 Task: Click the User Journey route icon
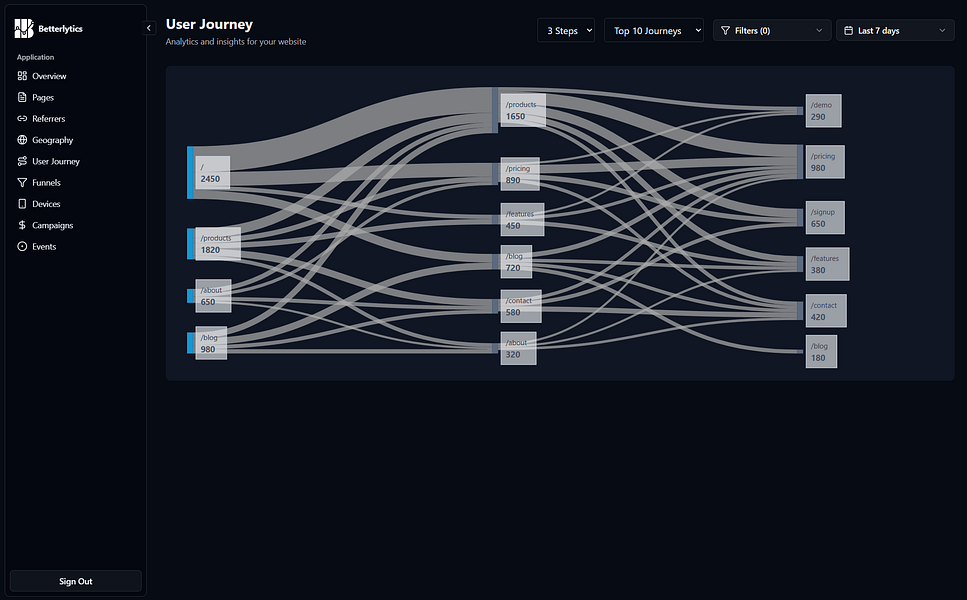pos(22,161)
